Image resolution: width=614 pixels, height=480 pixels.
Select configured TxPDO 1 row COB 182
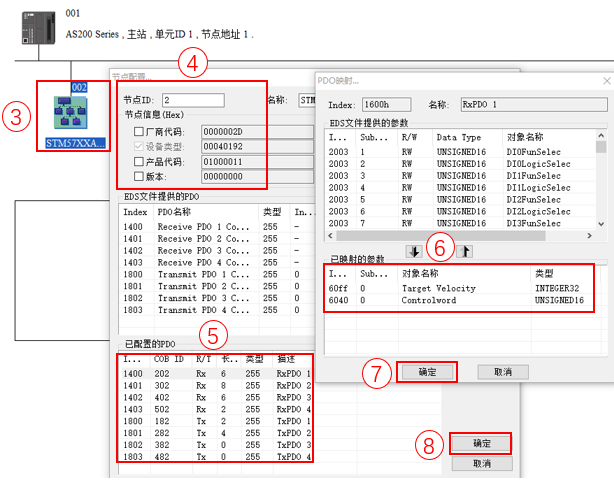coord(215,421)
